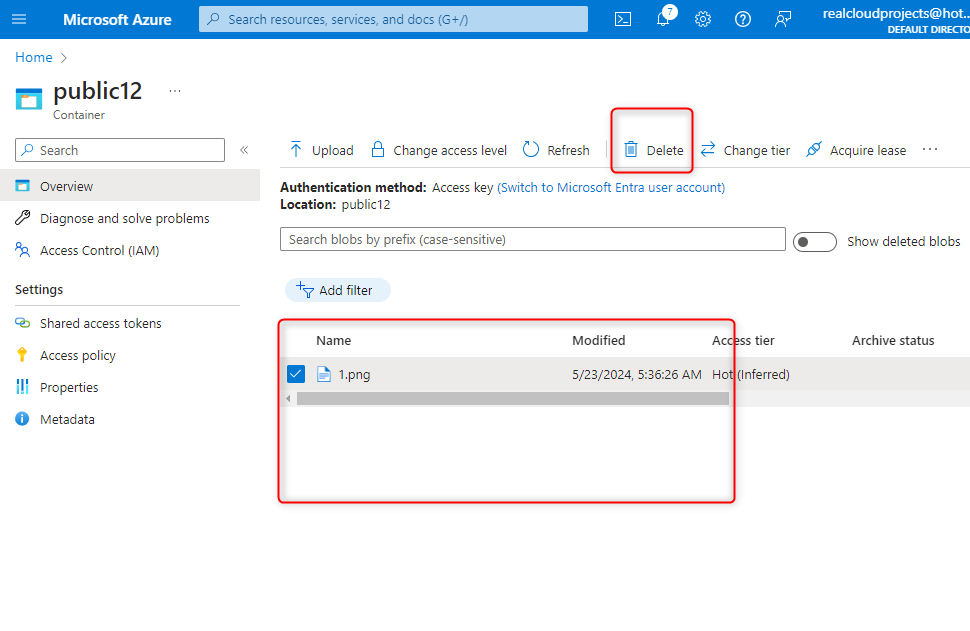Open the Azure portal hamburger menu
Viewport: 970px width, 631px height.
click(19, 20)
